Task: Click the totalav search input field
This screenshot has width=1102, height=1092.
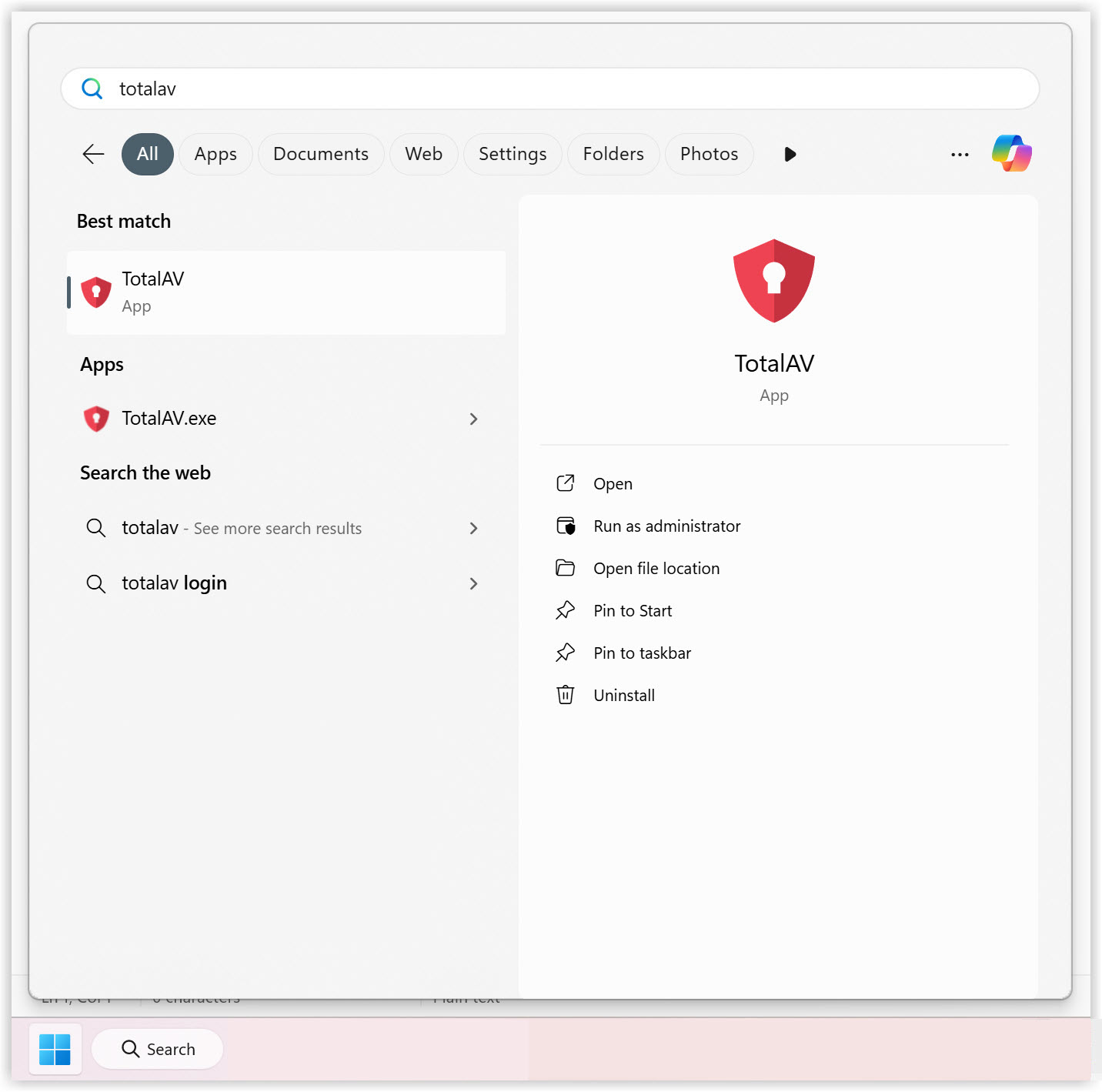Action: (549, 88)
